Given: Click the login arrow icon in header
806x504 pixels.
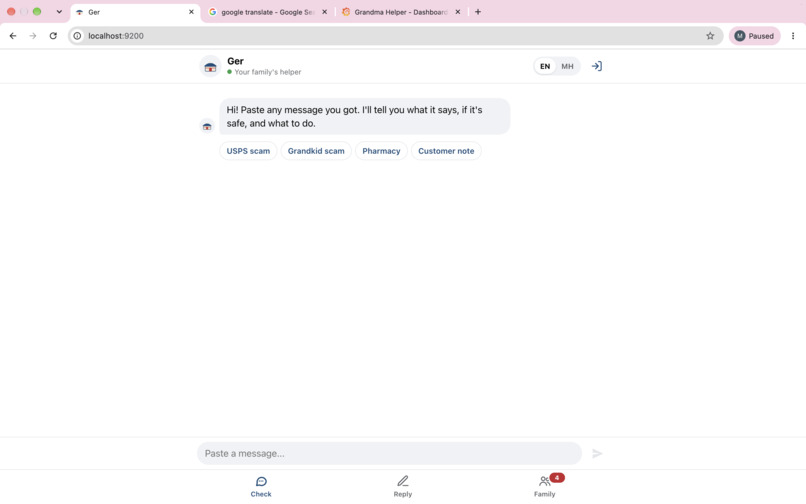Looking at the screenshot, I should (x=596, y=66).
